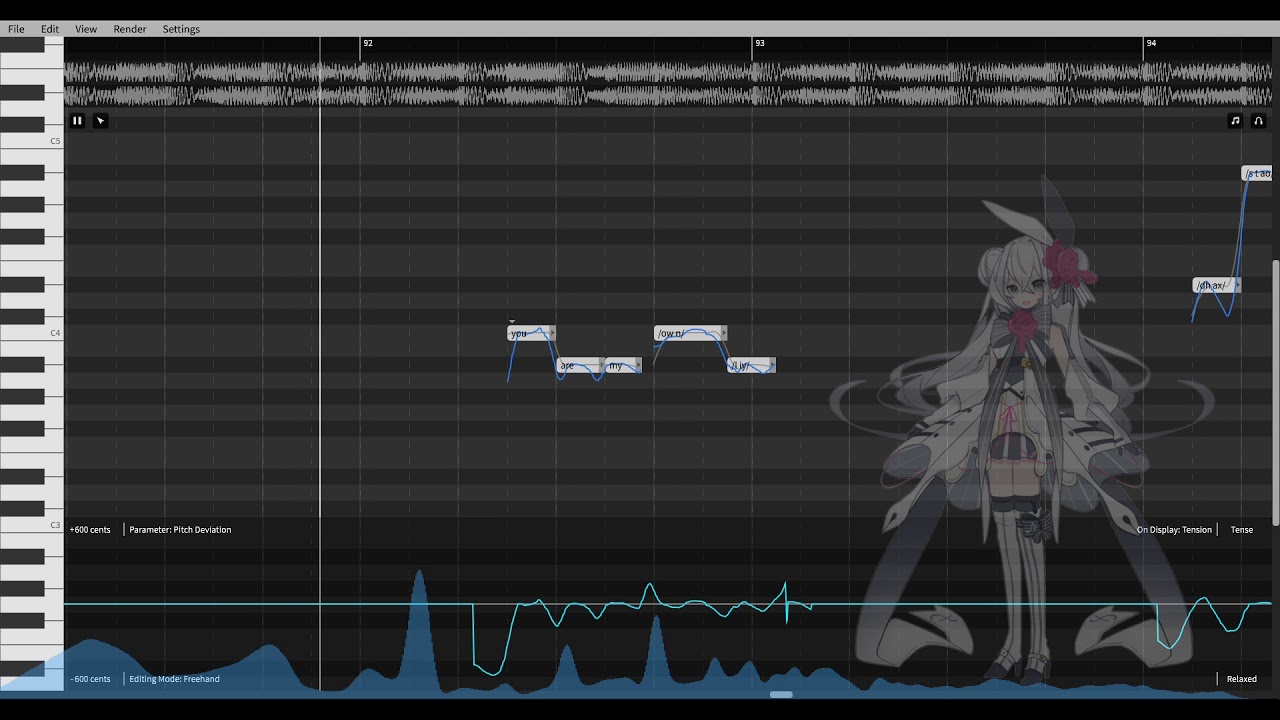Click the headphones icon button

(x=1259, y=121)
